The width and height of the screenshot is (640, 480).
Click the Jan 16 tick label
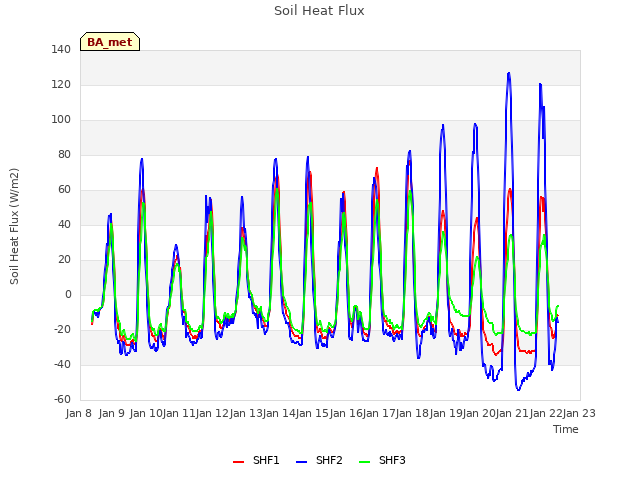pyautogui.click(x=346, y=413)
